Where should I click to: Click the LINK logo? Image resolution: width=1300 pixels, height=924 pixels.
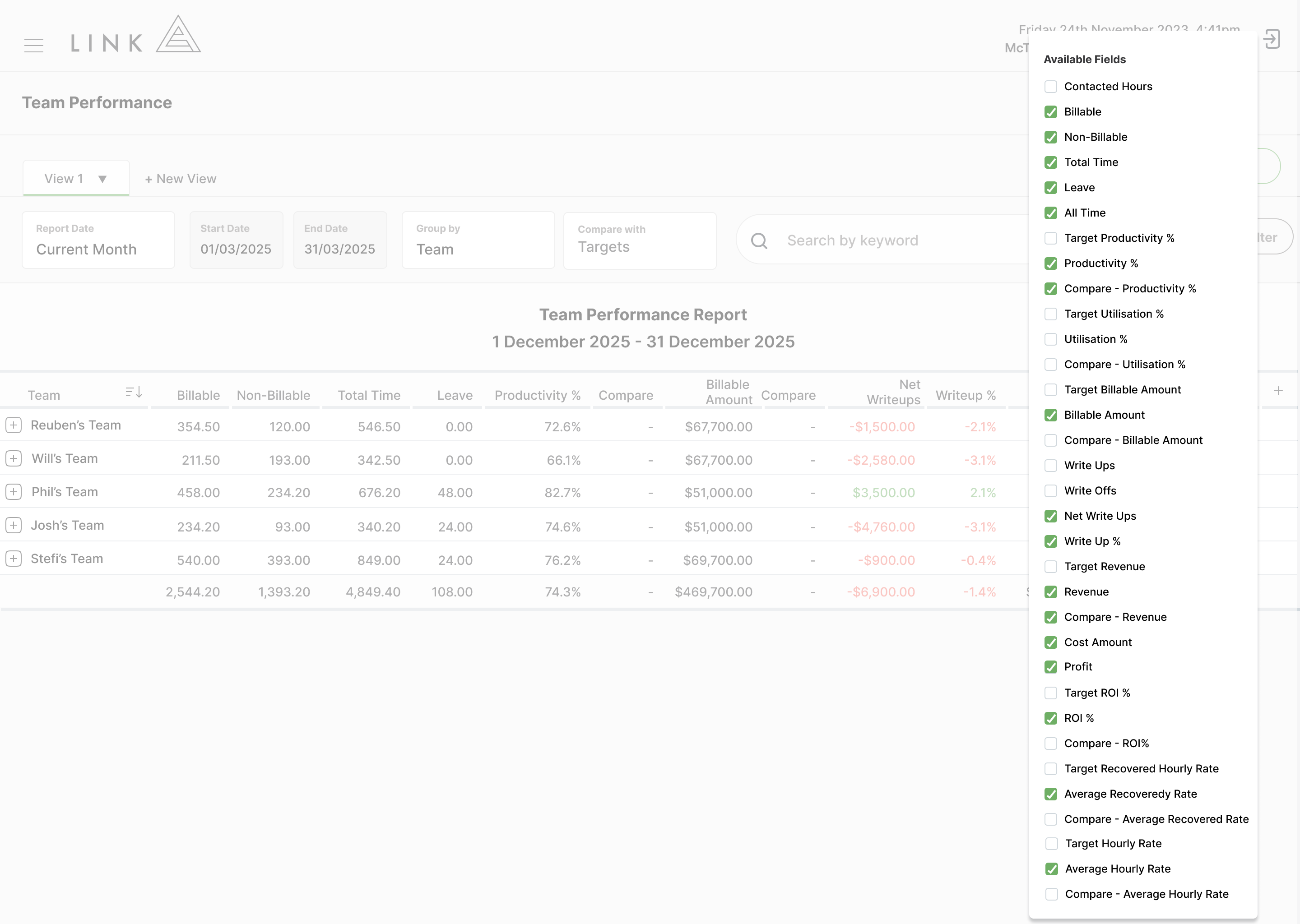[x=135, y=35]
